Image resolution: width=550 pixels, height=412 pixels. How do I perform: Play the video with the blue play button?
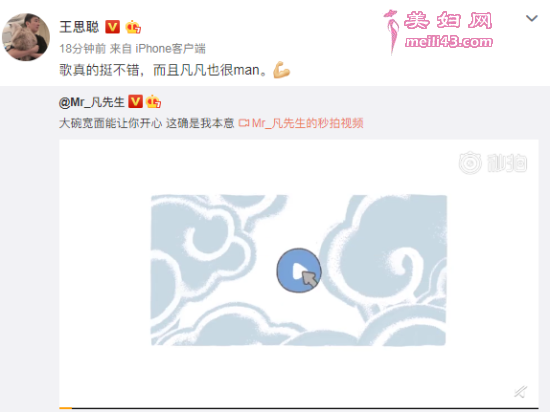299,270
